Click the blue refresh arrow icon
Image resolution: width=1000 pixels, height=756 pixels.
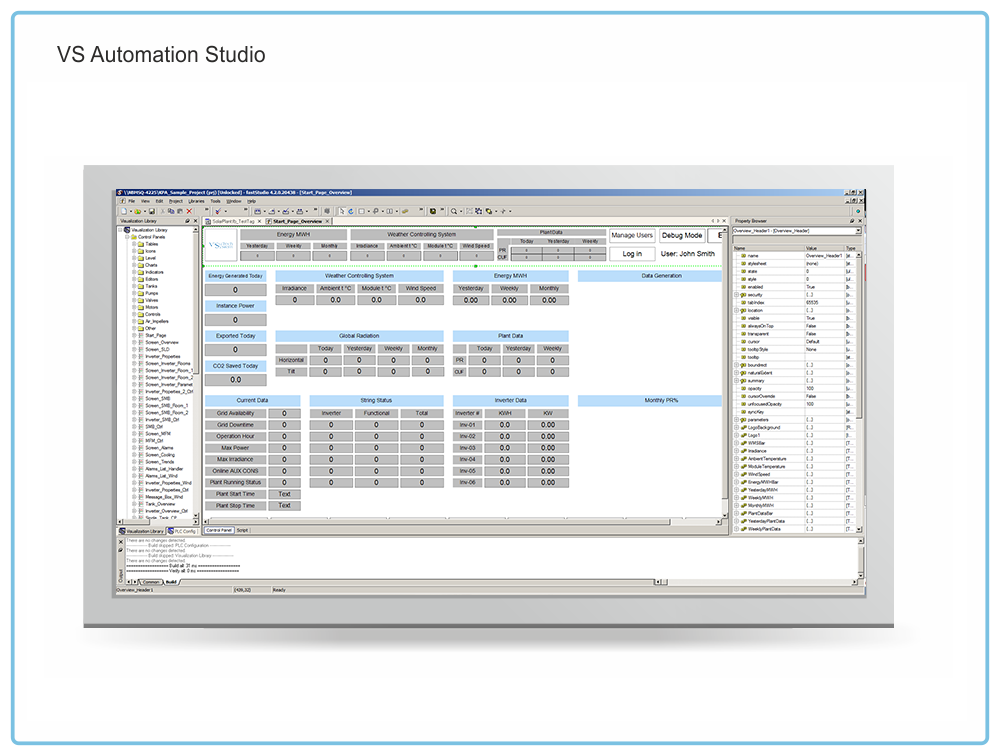[351, 211]
